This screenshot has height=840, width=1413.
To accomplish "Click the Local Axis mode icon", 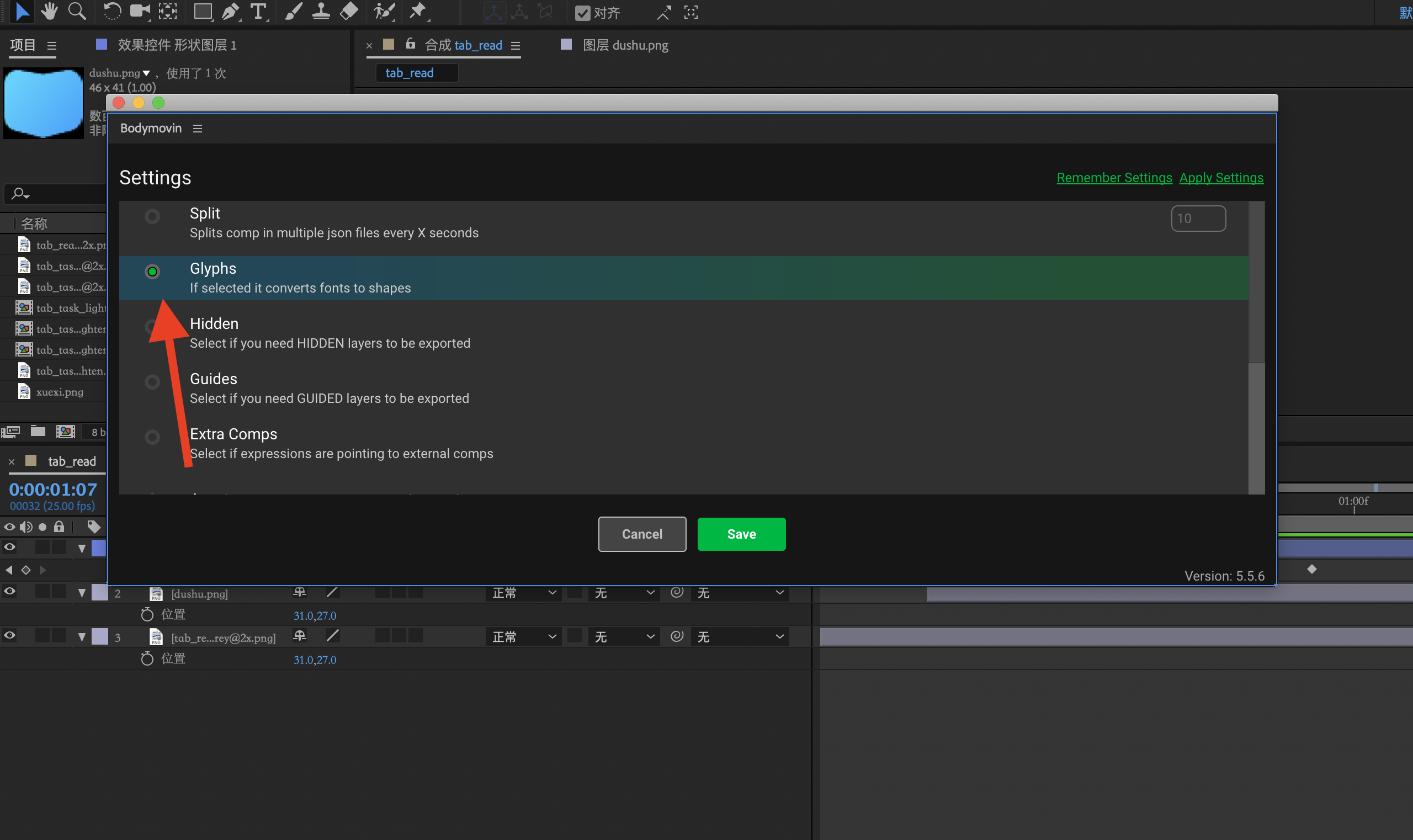I will click(x=493, y=13).
